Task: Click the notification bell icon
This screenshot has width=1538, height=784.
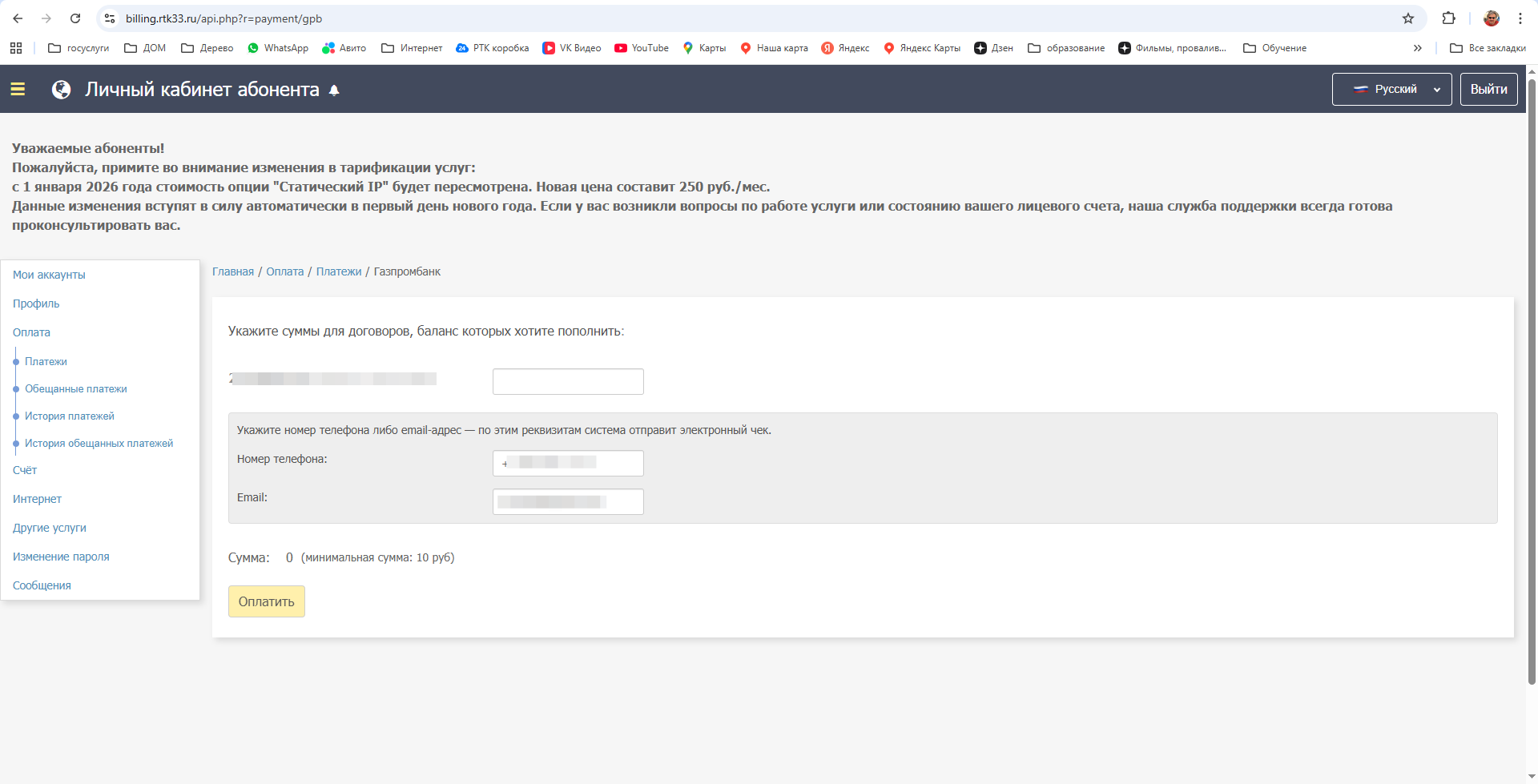Action: [x=334, y=90]
